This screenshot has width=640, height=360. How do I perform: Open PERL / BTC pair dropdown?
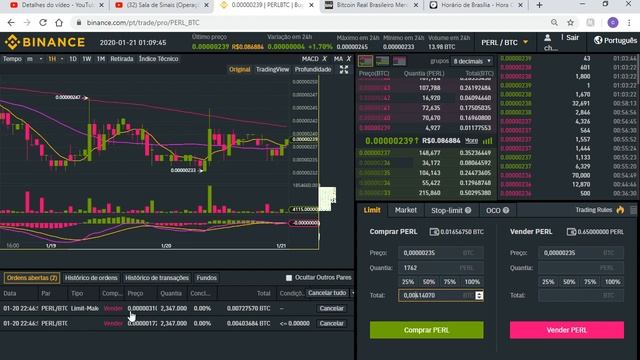[505, 42]
